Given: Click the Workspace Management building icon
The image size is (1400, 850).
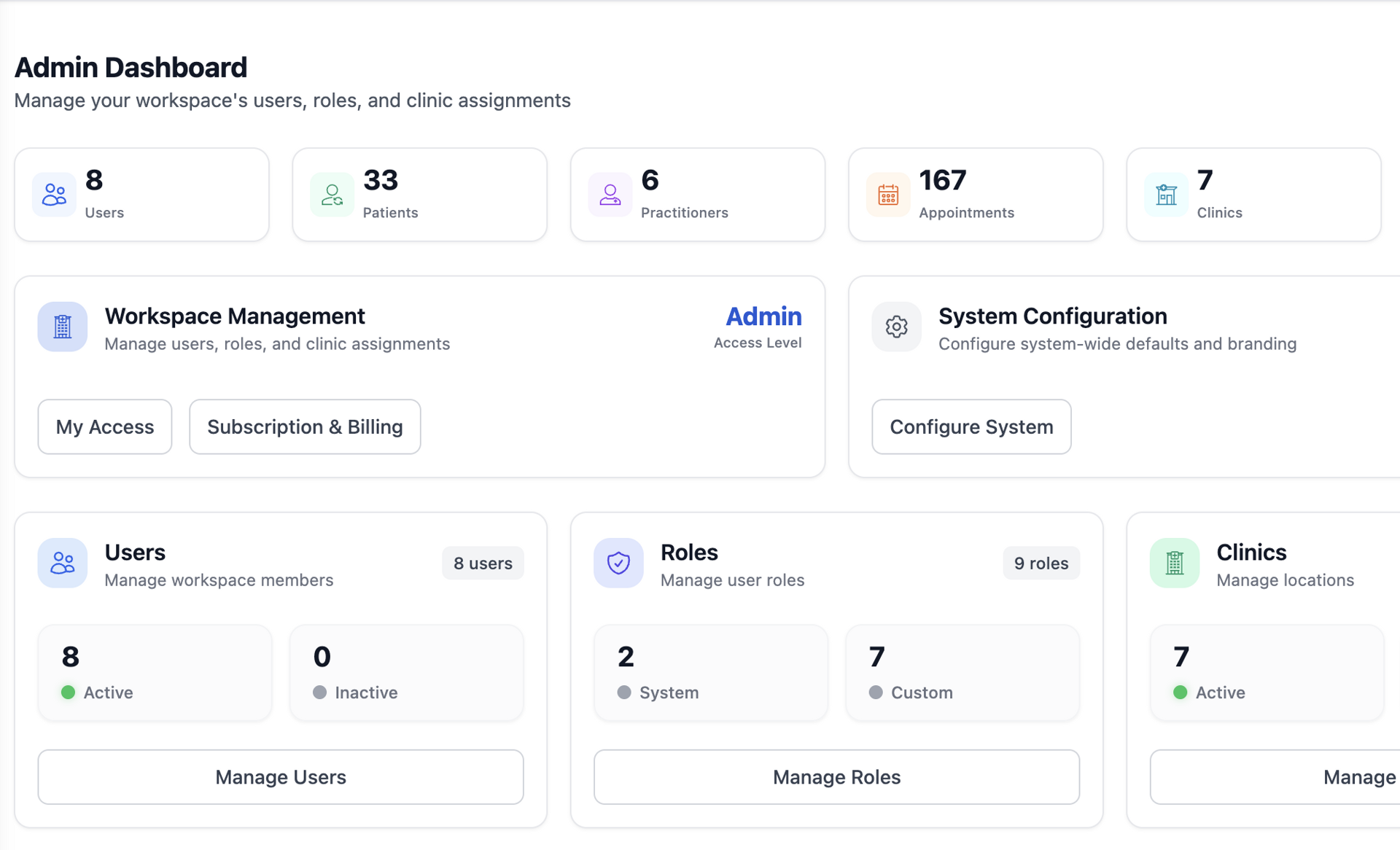Looking at the screenshot, I should point(62,327).
